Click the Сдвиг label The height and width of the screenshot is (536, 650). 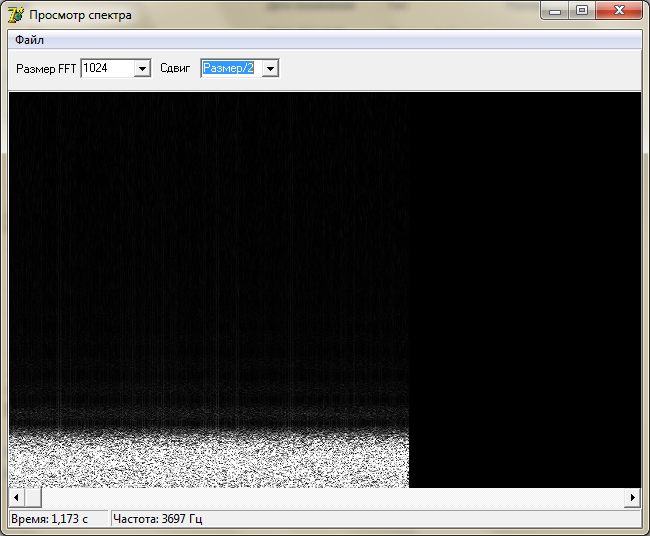[175, 68]
